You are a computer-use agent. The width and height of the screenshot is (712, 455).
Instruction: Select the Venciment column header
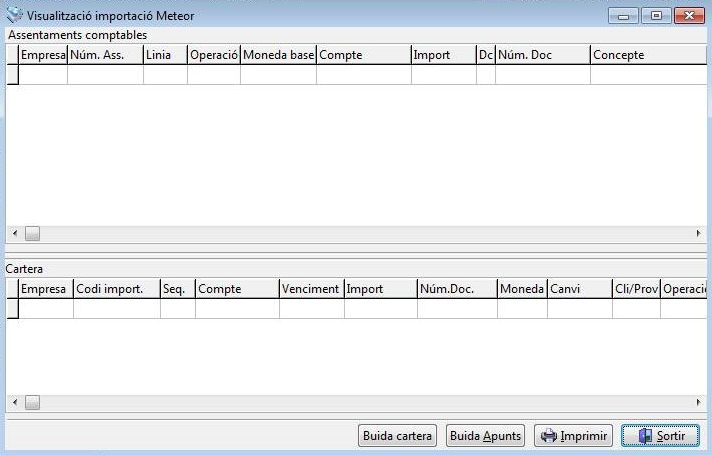click(x=312, y=289)
